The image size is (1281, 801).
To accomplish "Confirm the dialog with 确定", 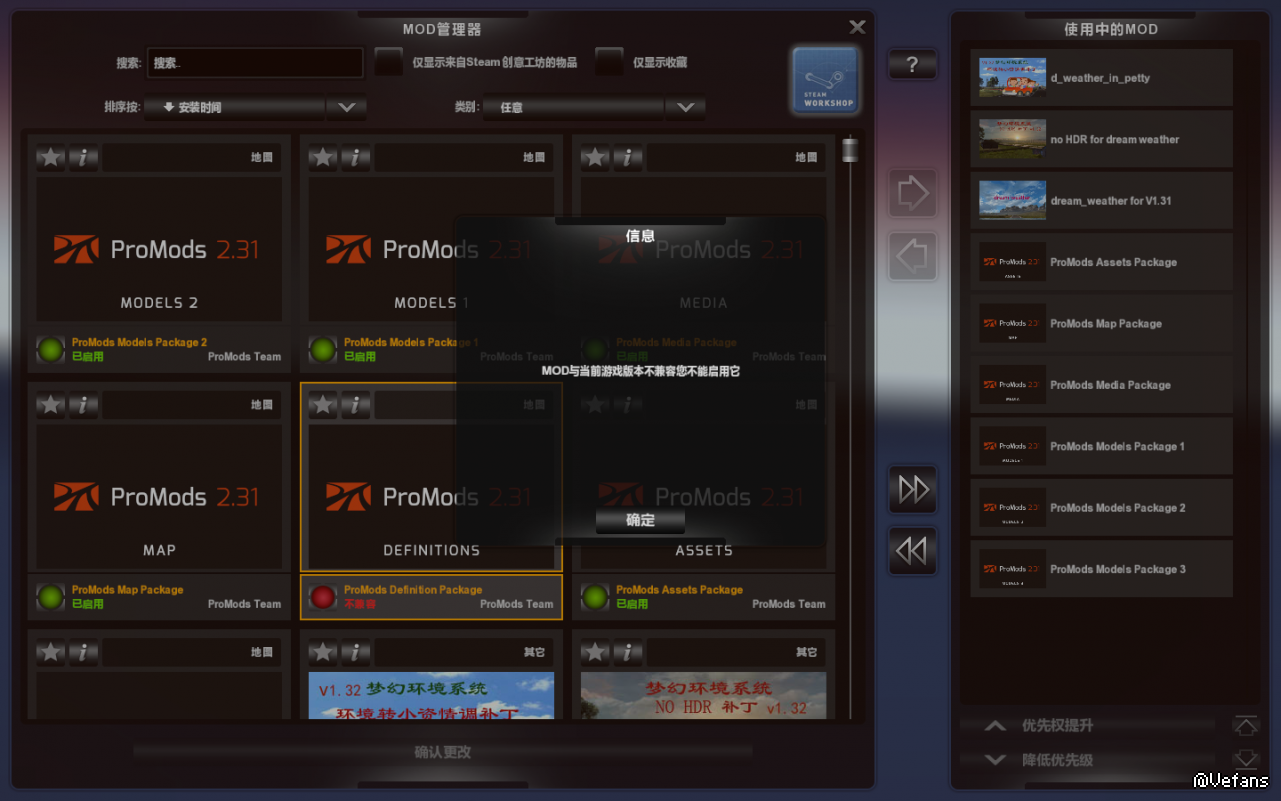I will tap(640, 520).
